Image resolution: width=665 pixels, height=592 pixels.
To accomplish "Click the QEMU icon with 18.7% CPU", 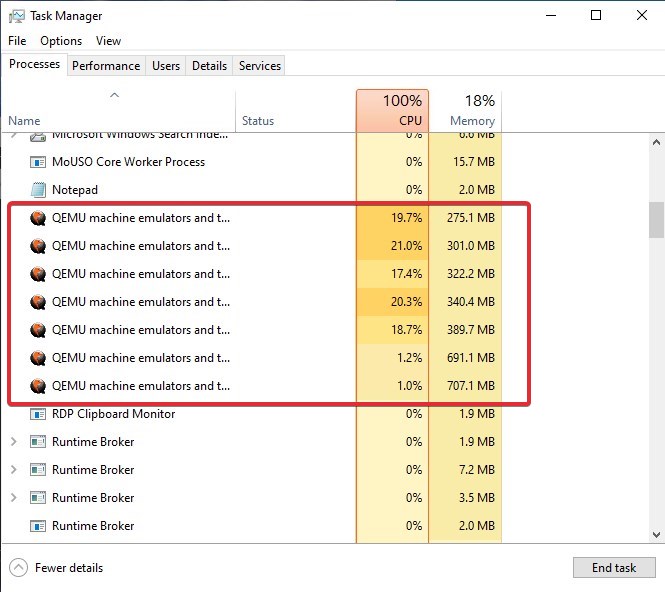I will tap(38, 330).
